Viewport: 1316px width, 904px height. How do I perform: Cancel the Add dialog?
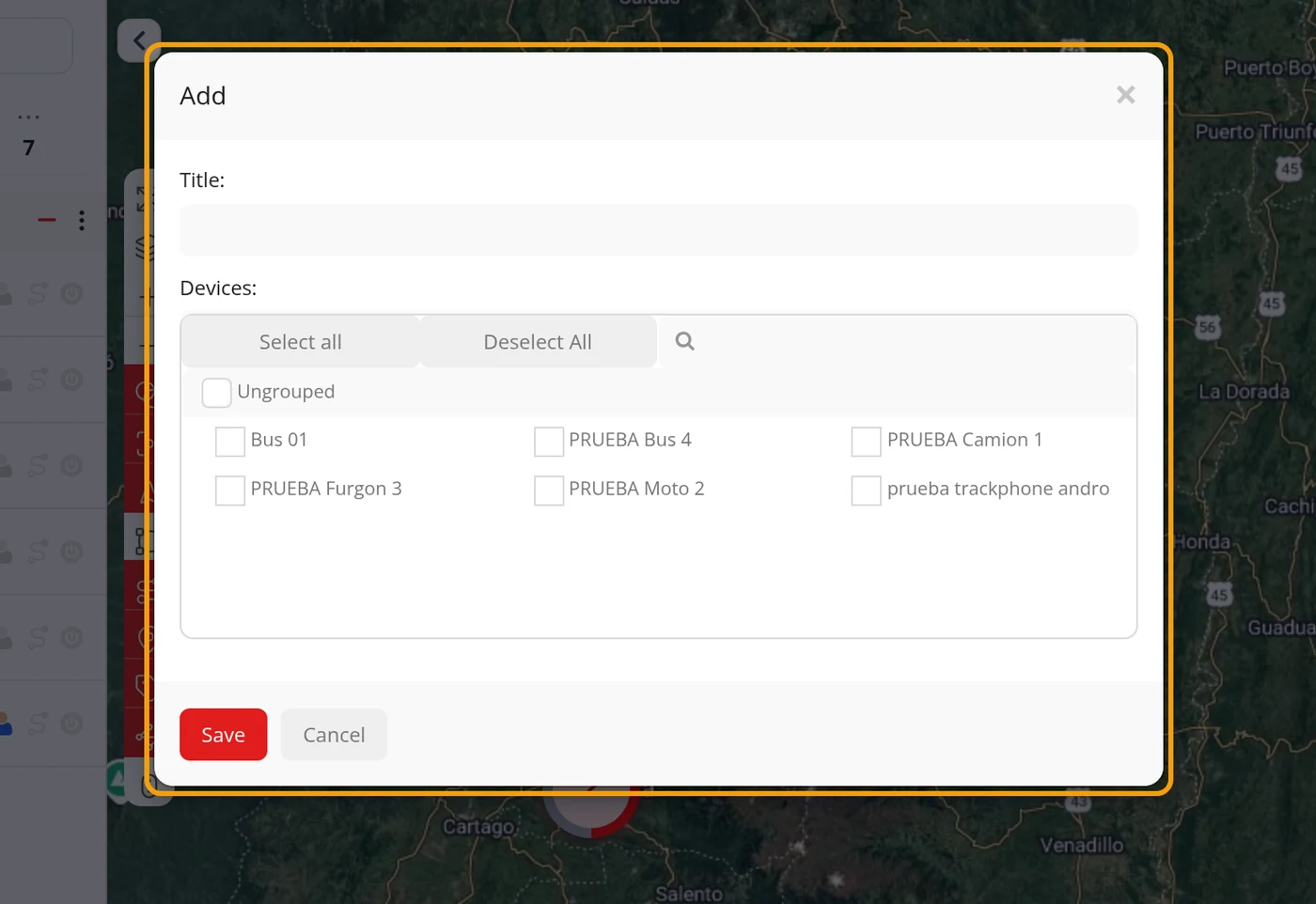334,735
